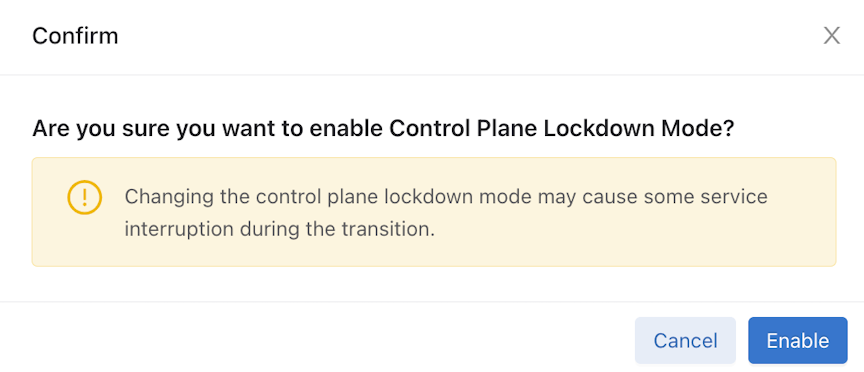
Task: Click the circled exclamation mark in the alert box
Action: 84,197
